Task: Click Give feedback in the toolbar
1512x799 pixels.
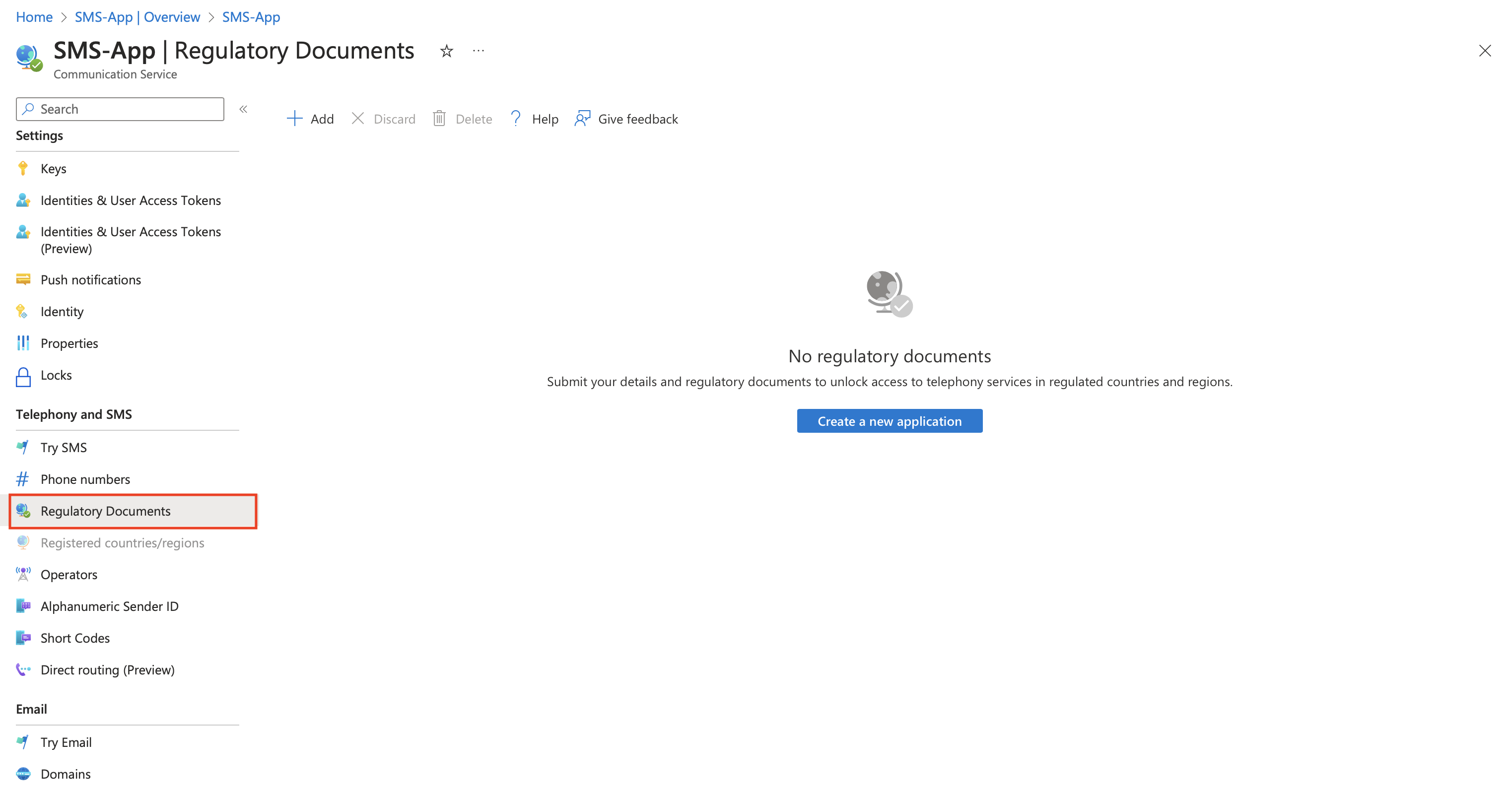Action: (627, 119)
